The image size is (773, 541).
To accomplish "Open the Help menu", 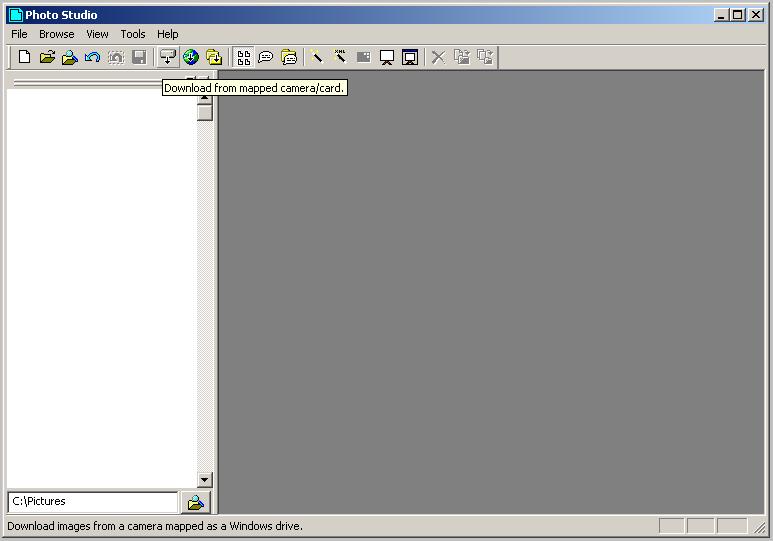I will pos(168,34).
